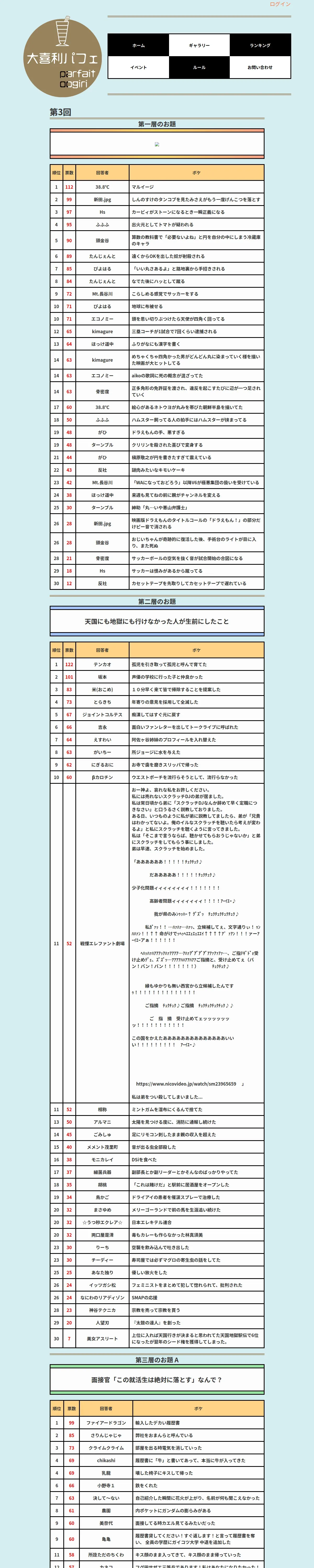
Task: Click answerer ファイアードラゴン with 99 votes
Action: tap(106, 1423)
